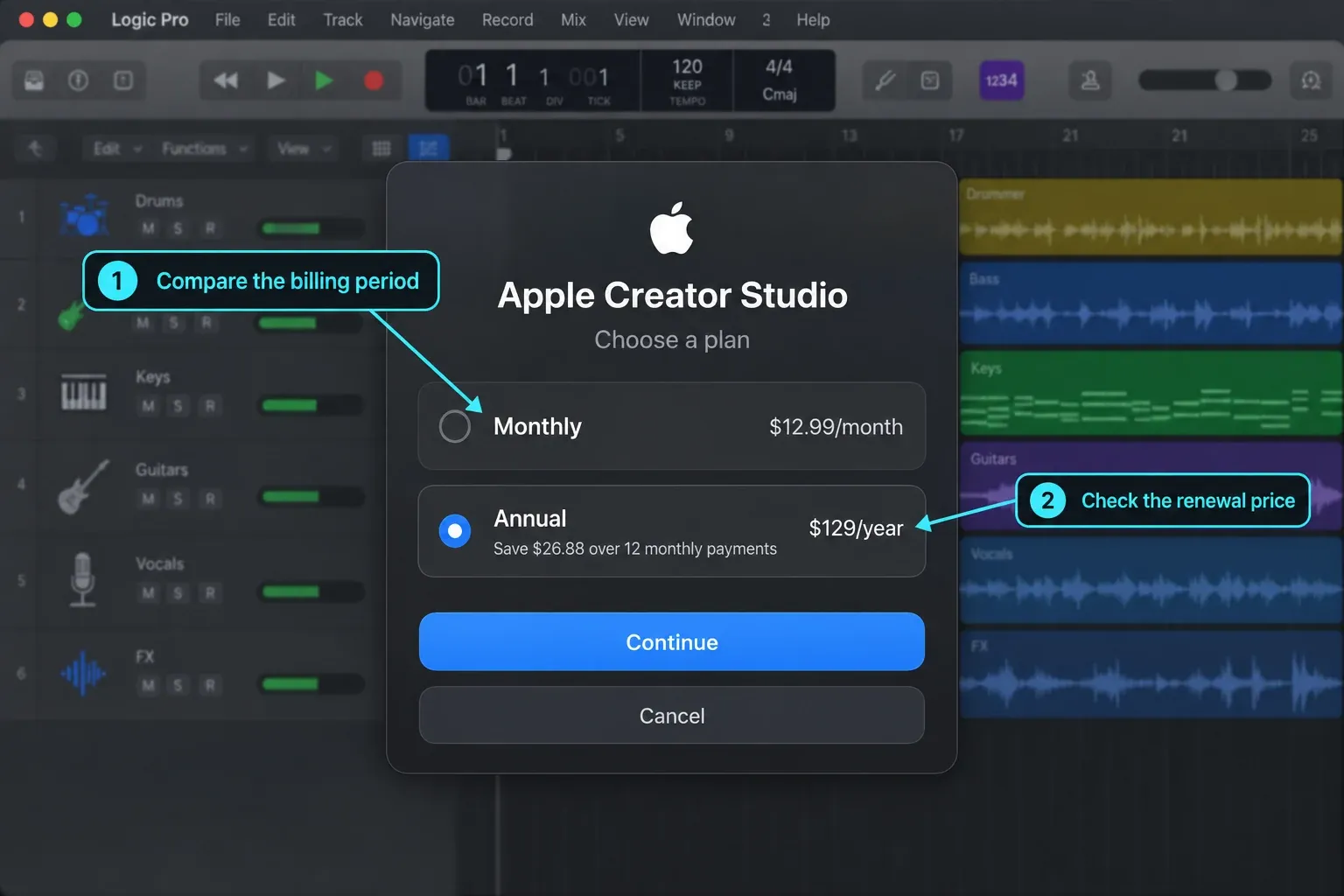Expand the Edit dropdown in tracks area
This screenshot has height=896, width=1344.
point(117,149)
